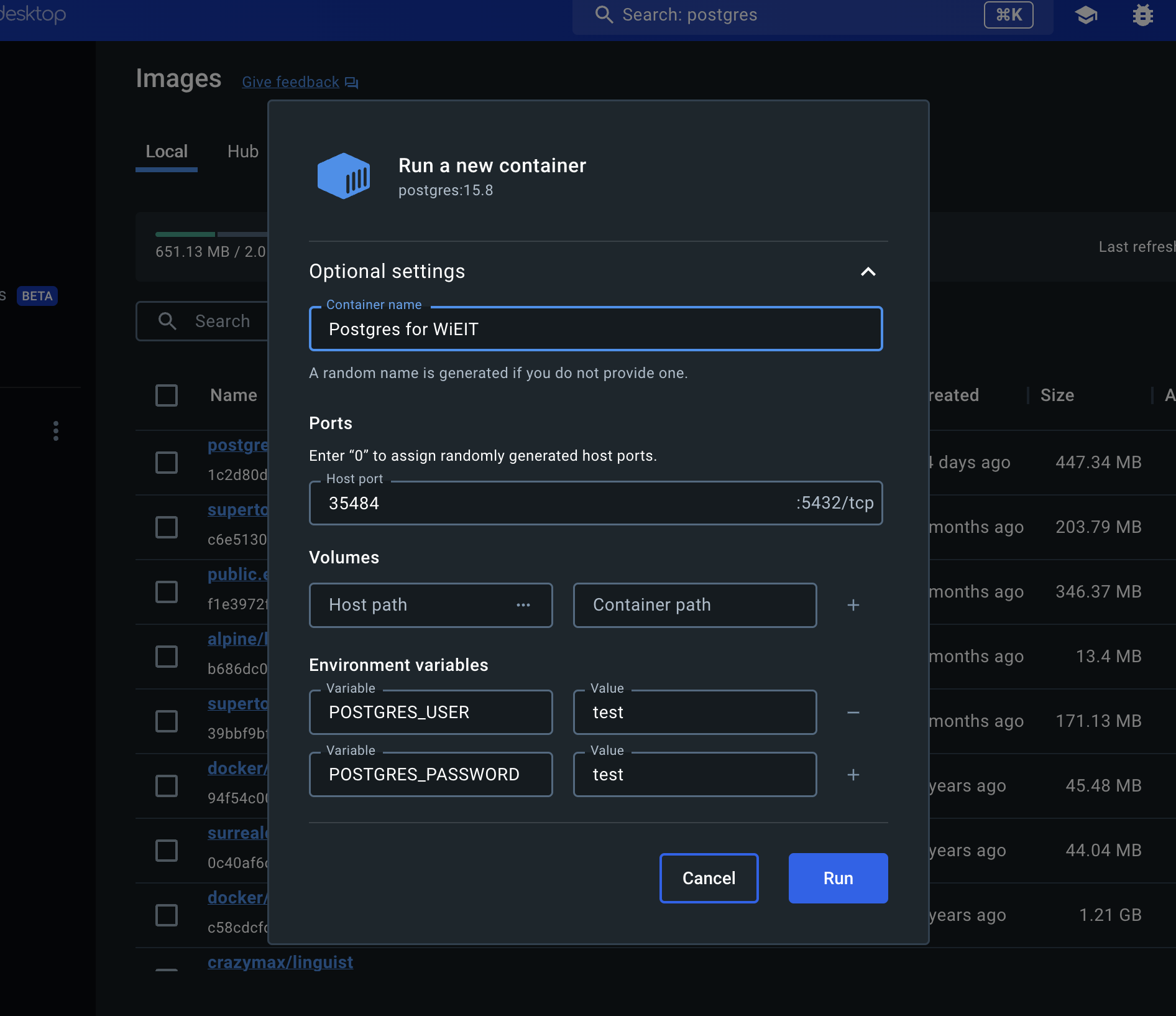
Task: Select the checkbox for image c6e5130
Action: coord(167,527)
